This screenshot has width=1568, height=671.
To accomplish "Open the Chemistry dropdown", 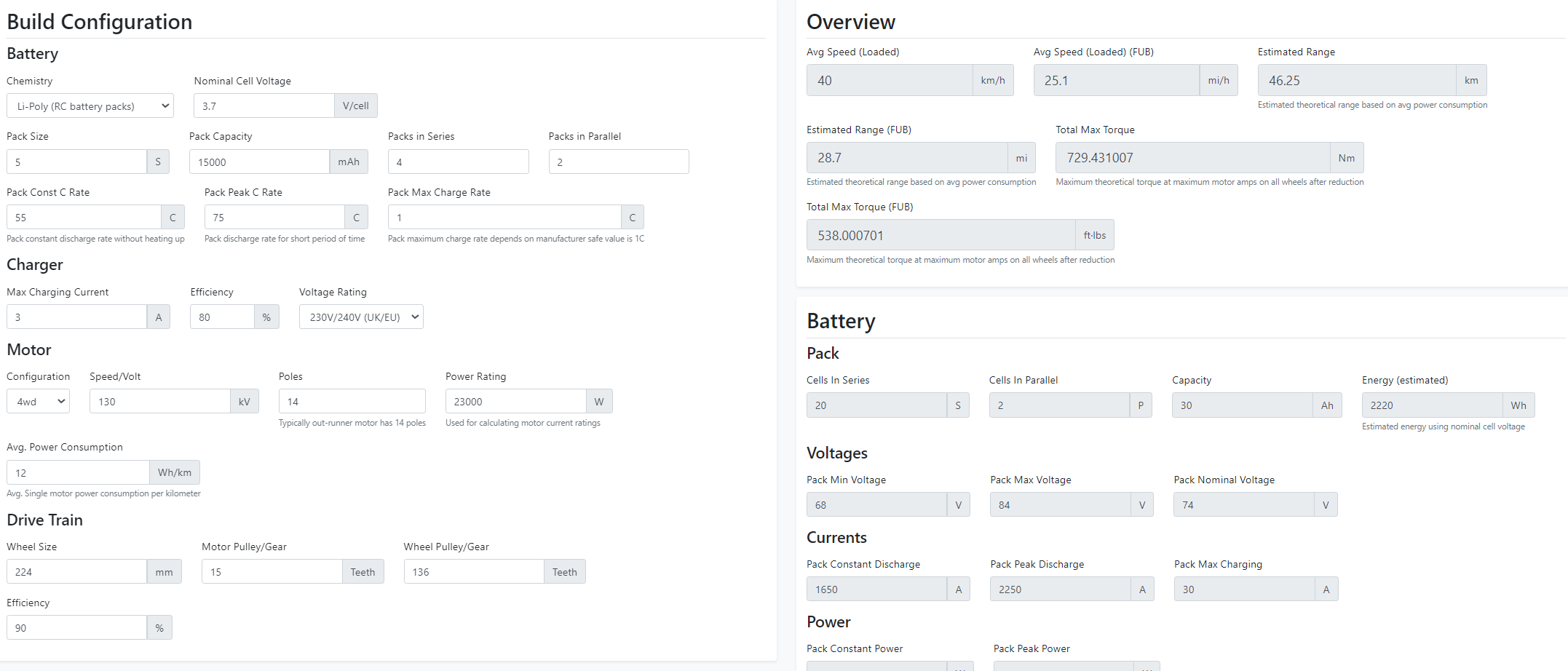I will (90, 106).
